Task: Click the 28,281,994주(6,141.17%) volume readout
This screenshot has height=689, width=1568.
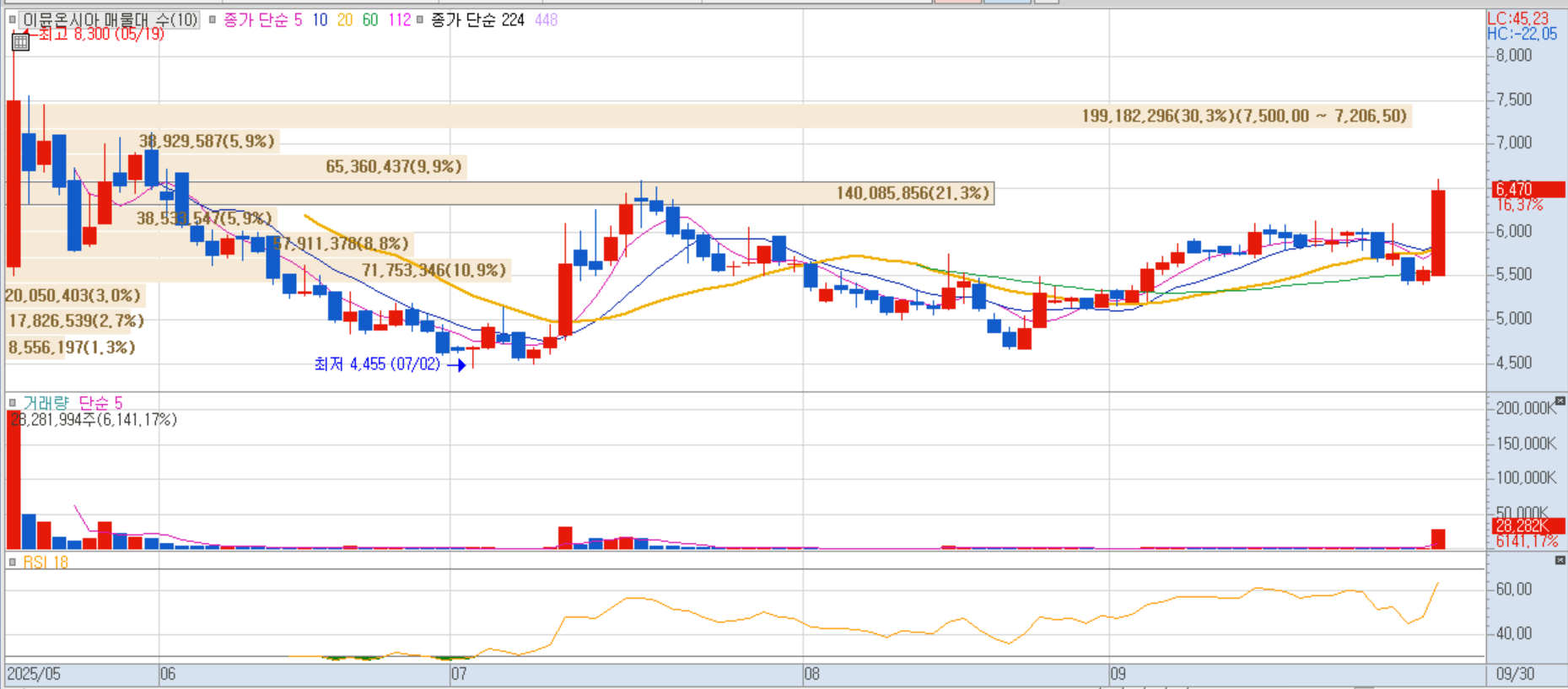Action: [x=93, y=419]
